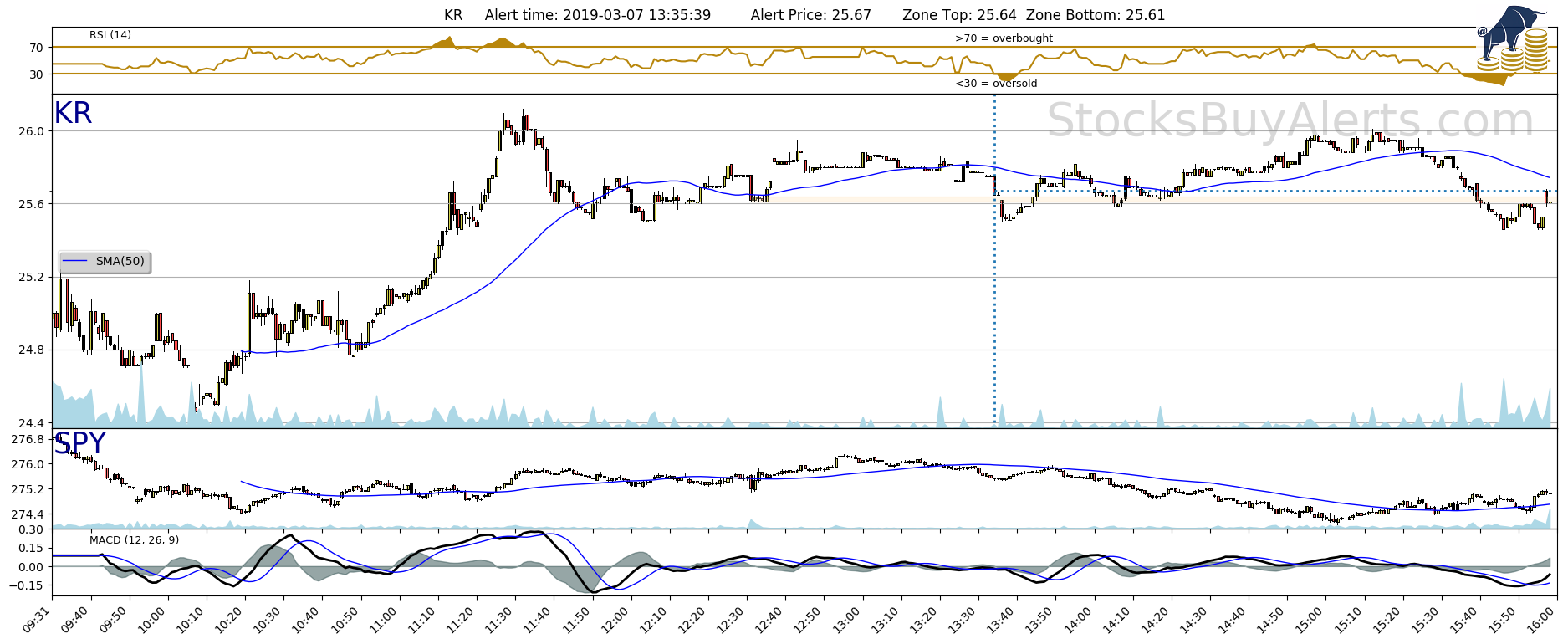
Task: Click the 26.0 price axis label
Action: pos(32,131)
